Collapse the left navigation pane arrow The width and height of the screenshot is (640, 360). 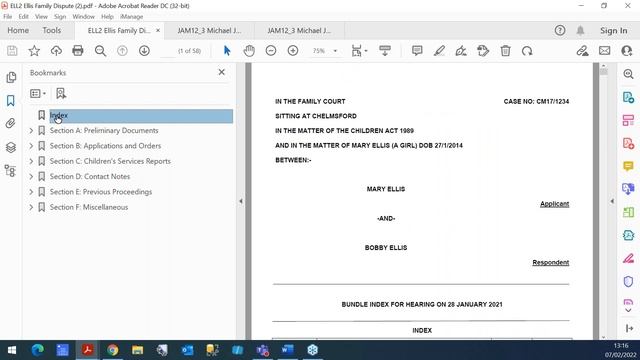click(x=241, y=201)
